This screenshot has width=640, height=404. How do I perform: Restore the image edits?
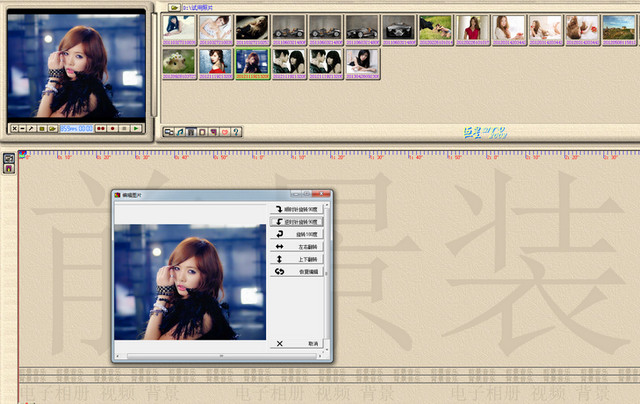tap(296, 271)
